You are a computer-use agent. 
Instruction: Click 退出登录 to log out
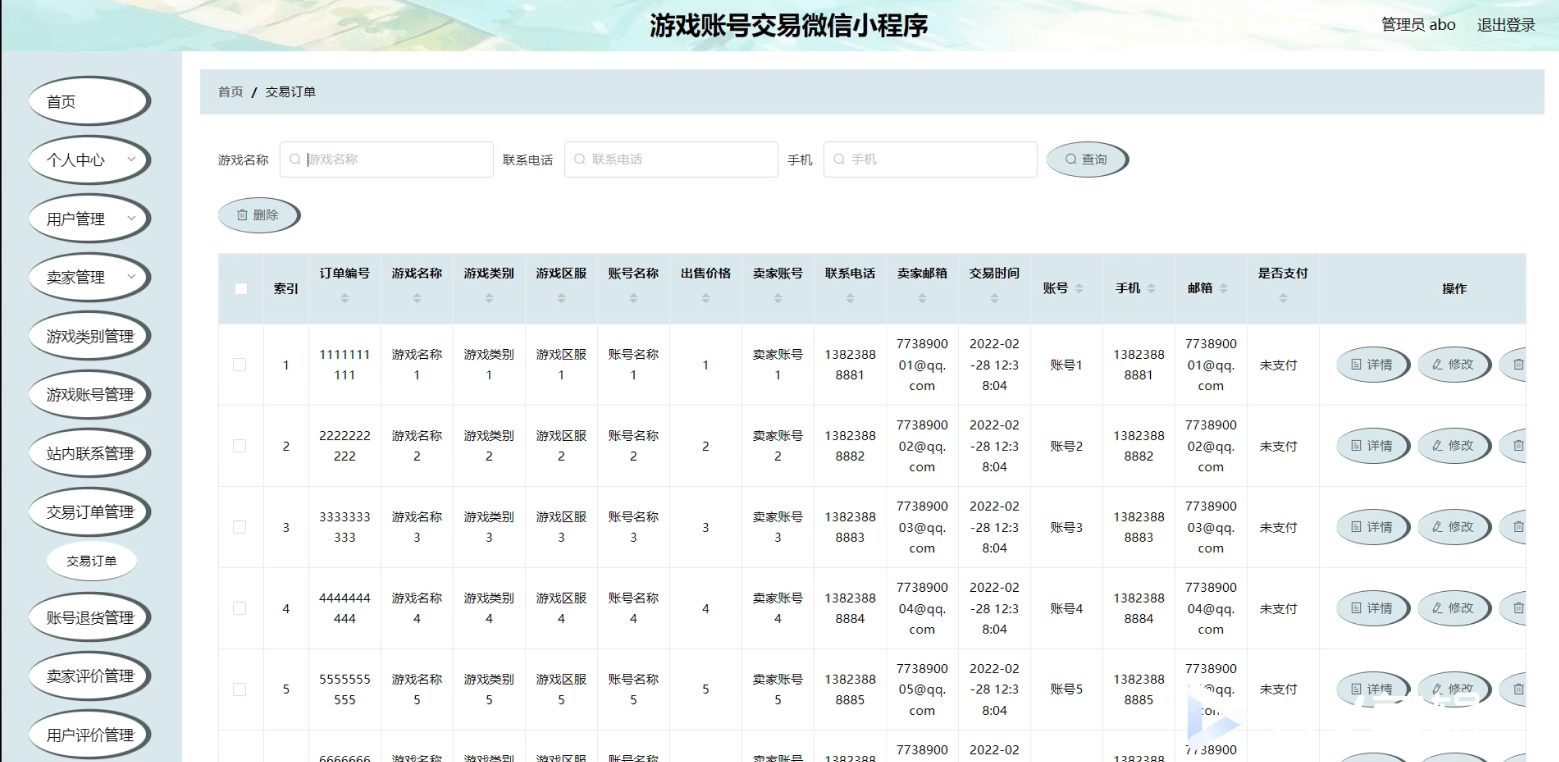pyautogui.click(x=1506, y=25)
